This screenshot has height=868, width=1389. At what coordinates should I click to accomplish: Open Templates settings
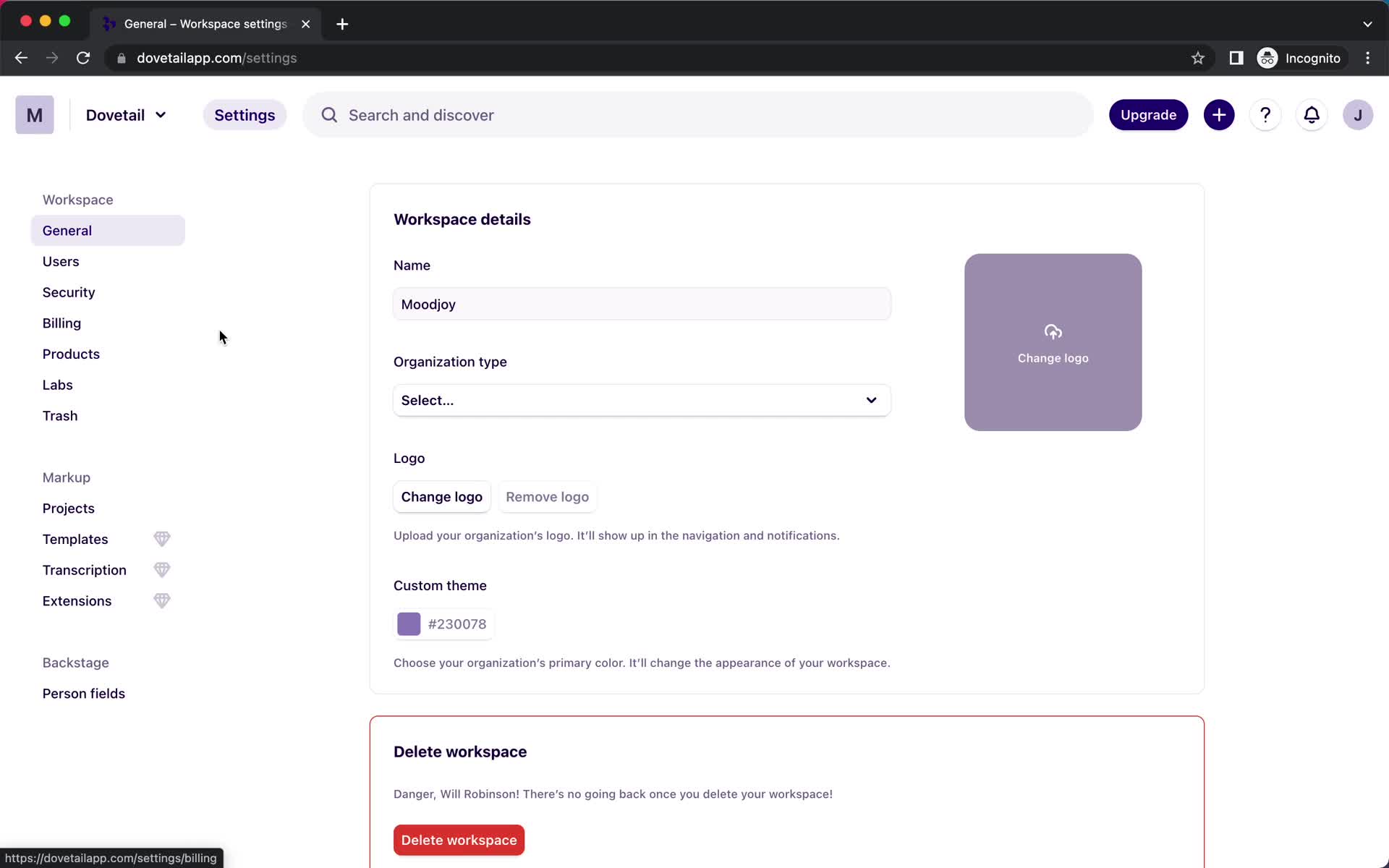point(75,540)
